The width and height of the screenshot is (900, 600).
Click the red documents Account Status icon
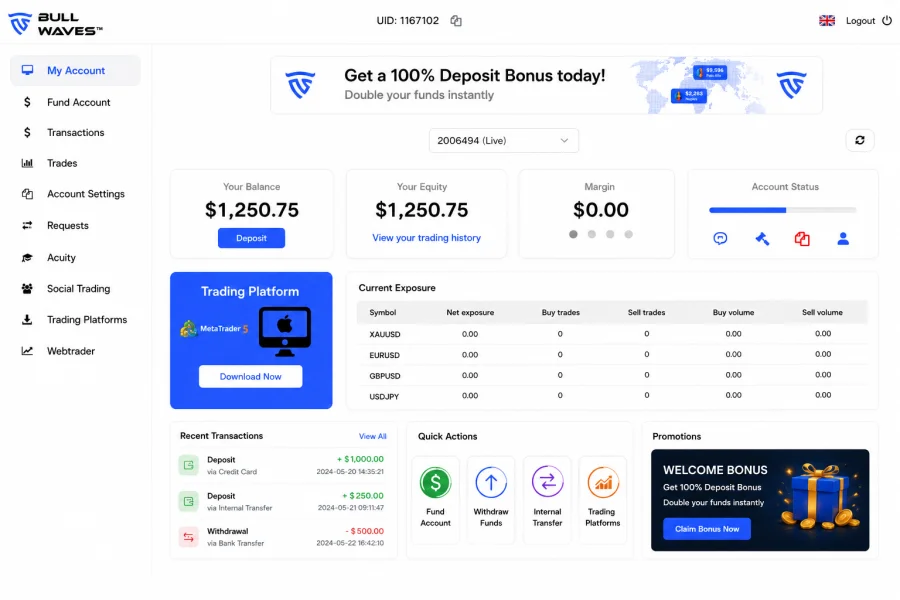pos(802,238)
